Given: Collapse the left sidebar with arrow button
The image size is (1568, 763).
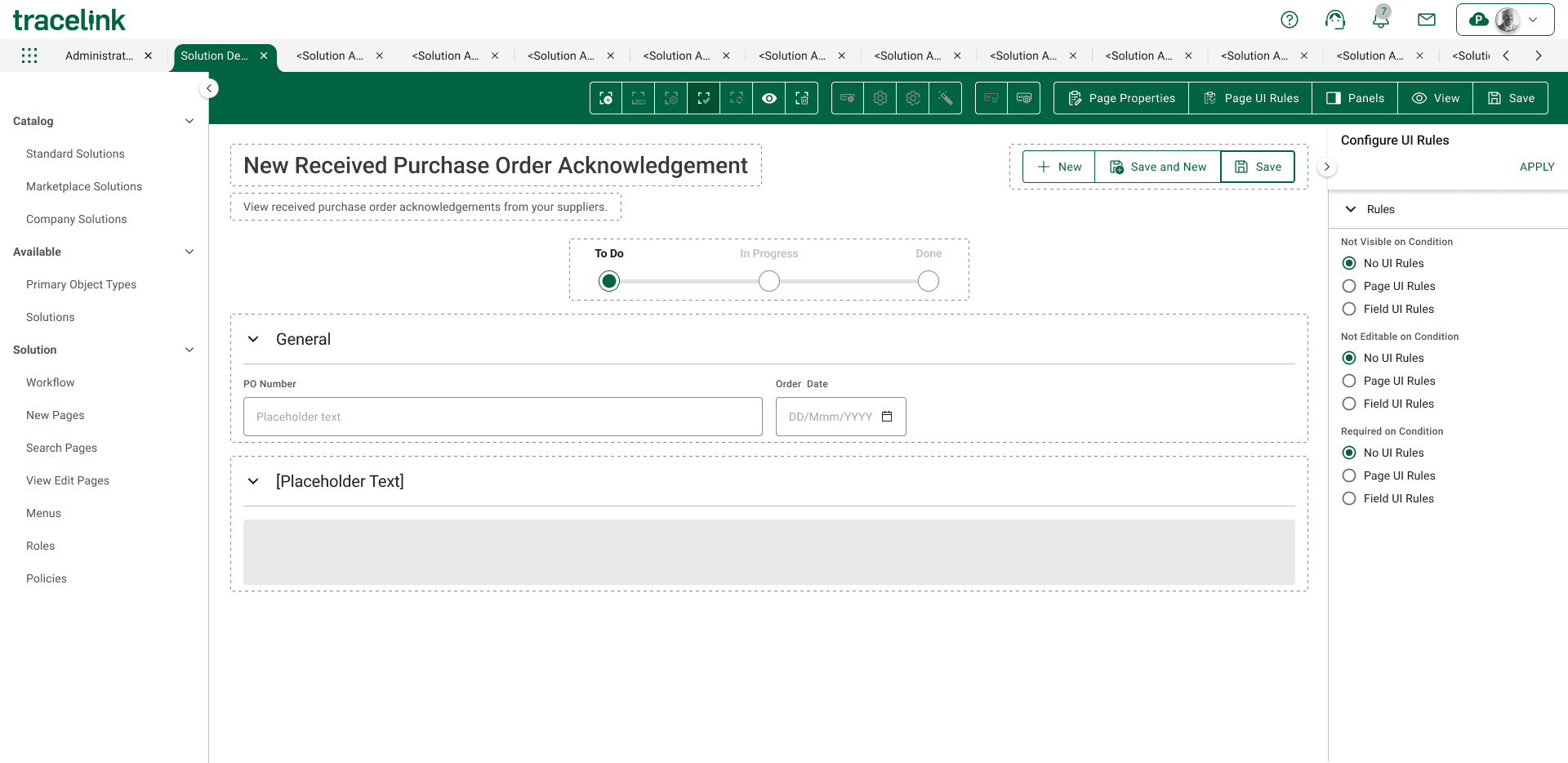Looking at the screenshot, I should tap(209, 88).
